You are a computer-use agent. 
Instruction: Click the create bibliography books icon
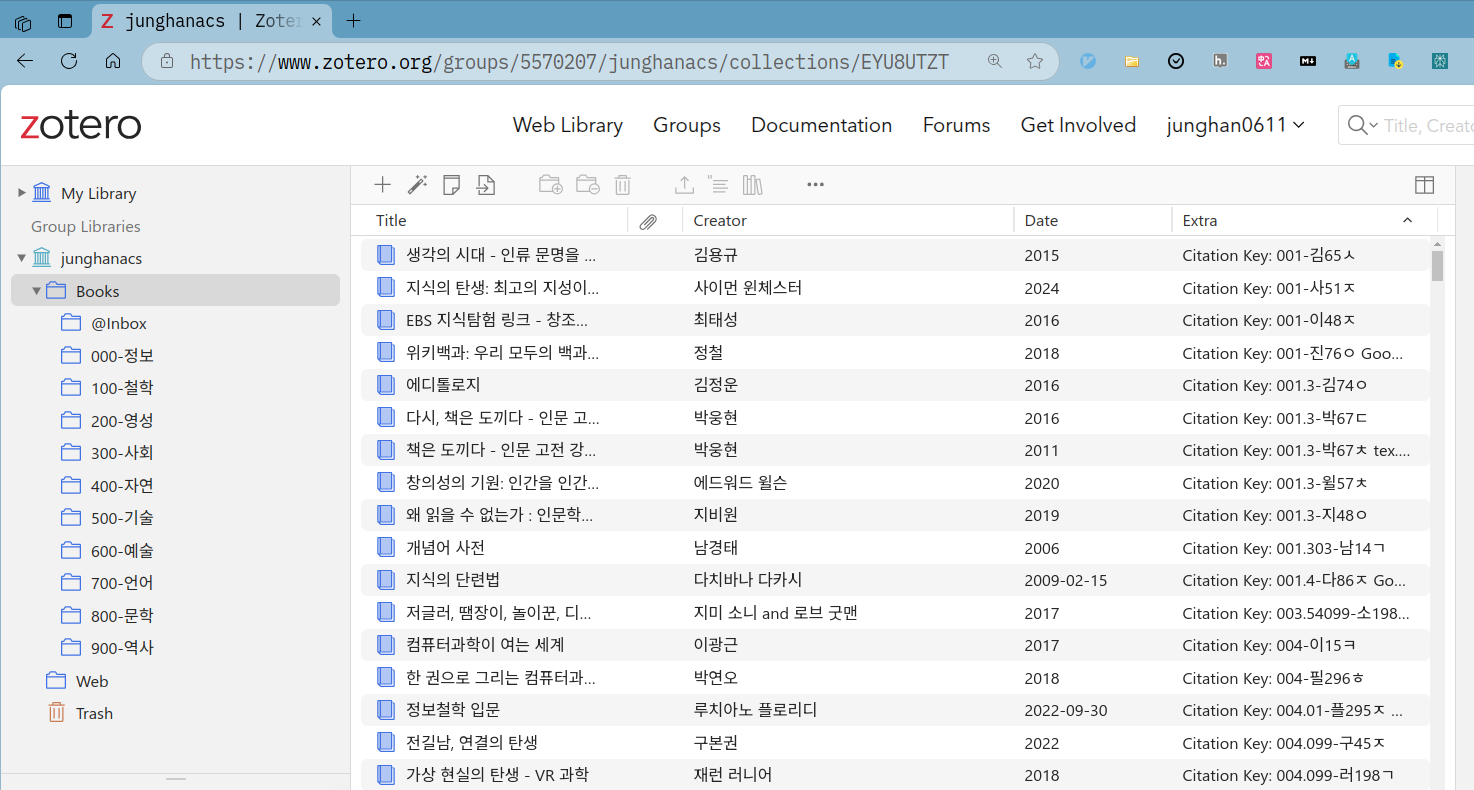click(x=752, y=184)
